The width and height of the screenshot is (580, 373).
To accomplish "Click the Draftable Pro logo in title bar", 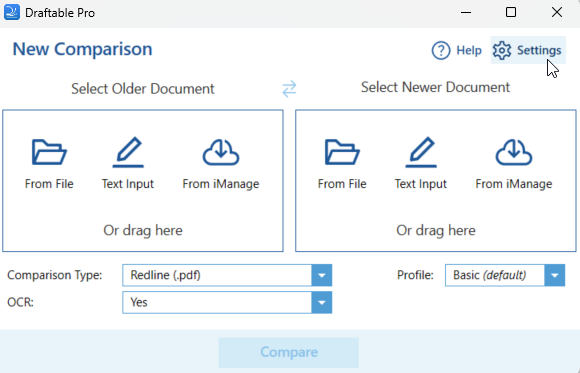I will [x=12, y=12].
